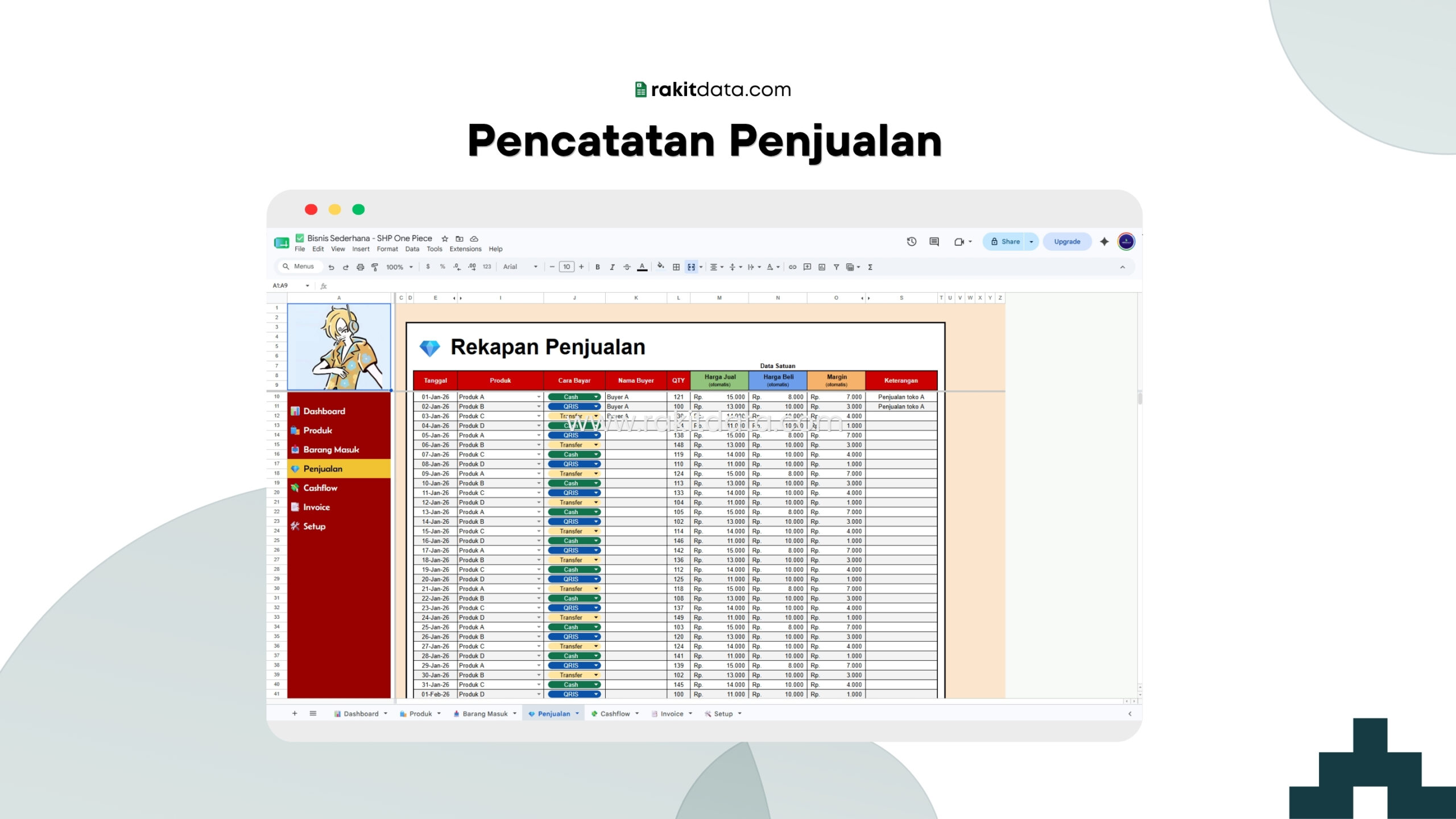Open the Gemini sparkle assistant
The width and height of the screenshot is (1456, 819).
point(1105,242)
